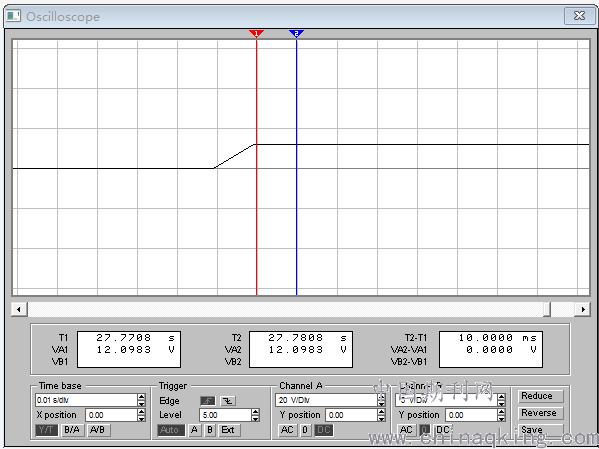The image size is (599, 449).
Task: Click the scrollbar right arrow
Action: 583,309
